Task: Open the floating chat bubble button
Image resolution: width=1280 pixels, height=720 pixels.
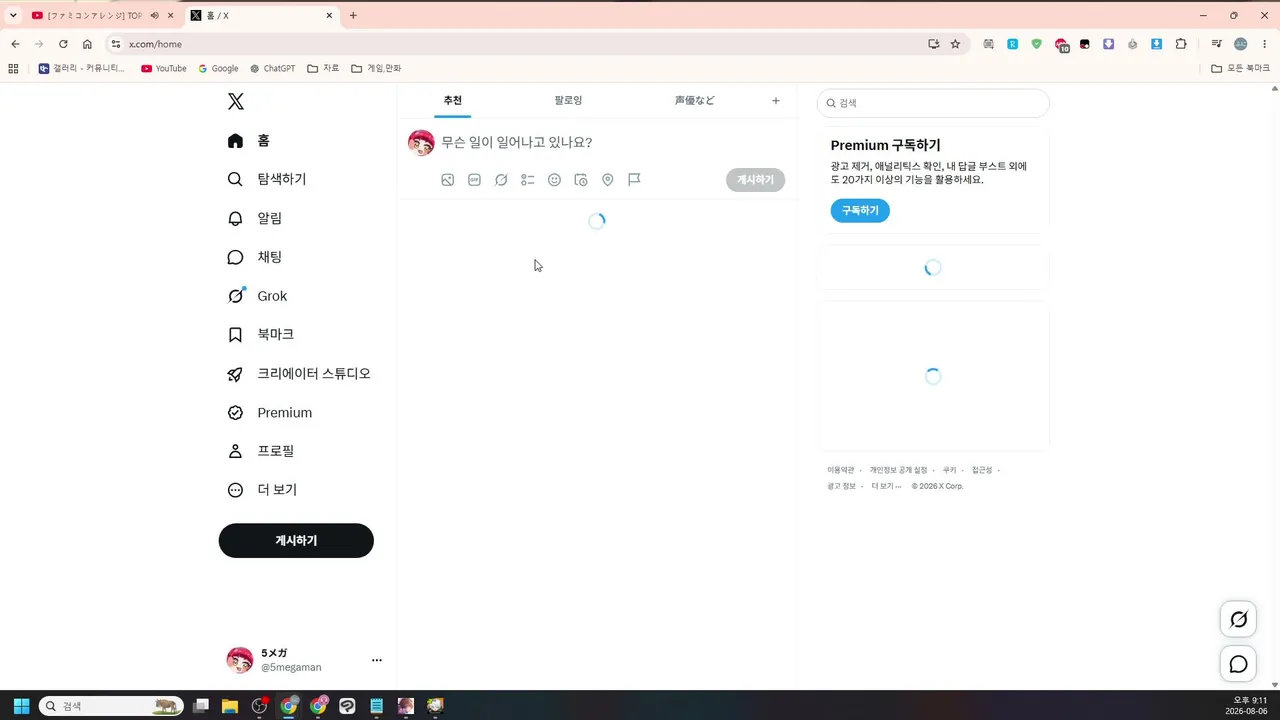Action: pyautogui.click(x=1238, y=664)
